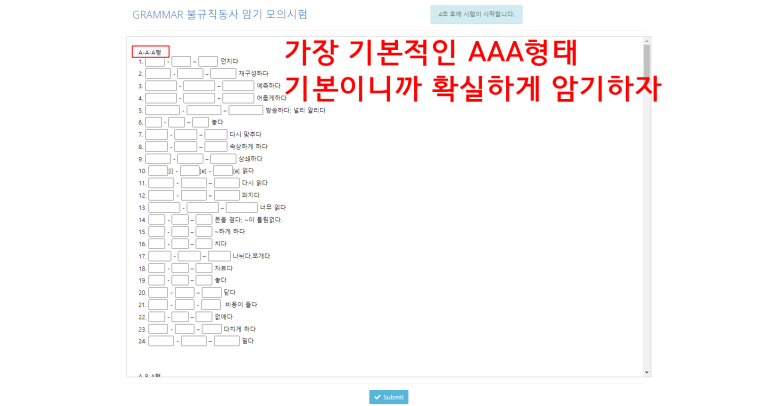
Task: Focus second input box of row 20
Action: [184, 293]
